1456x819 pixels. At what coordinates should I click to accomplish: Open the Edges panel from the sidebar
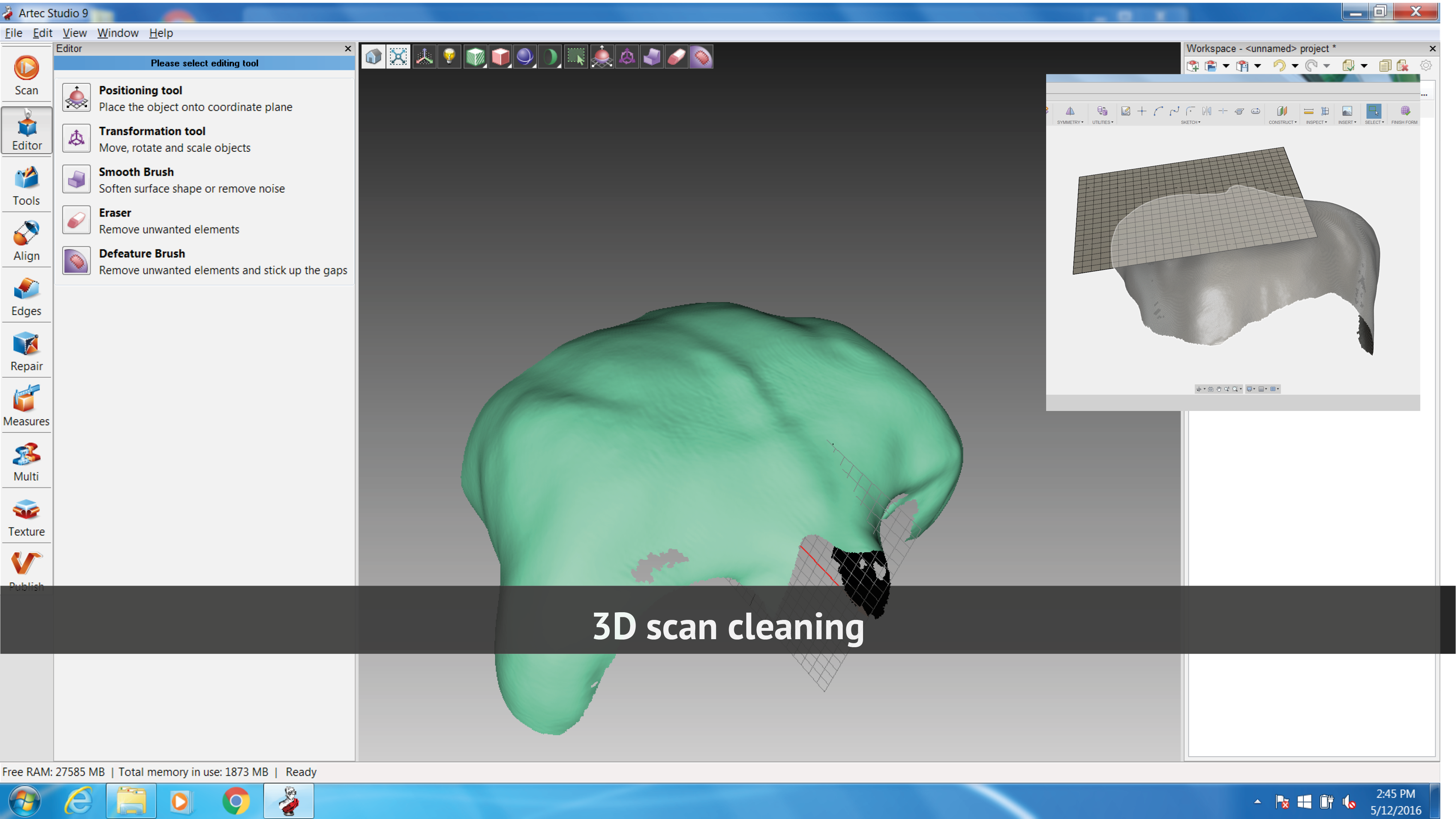(x=26, y=296)
